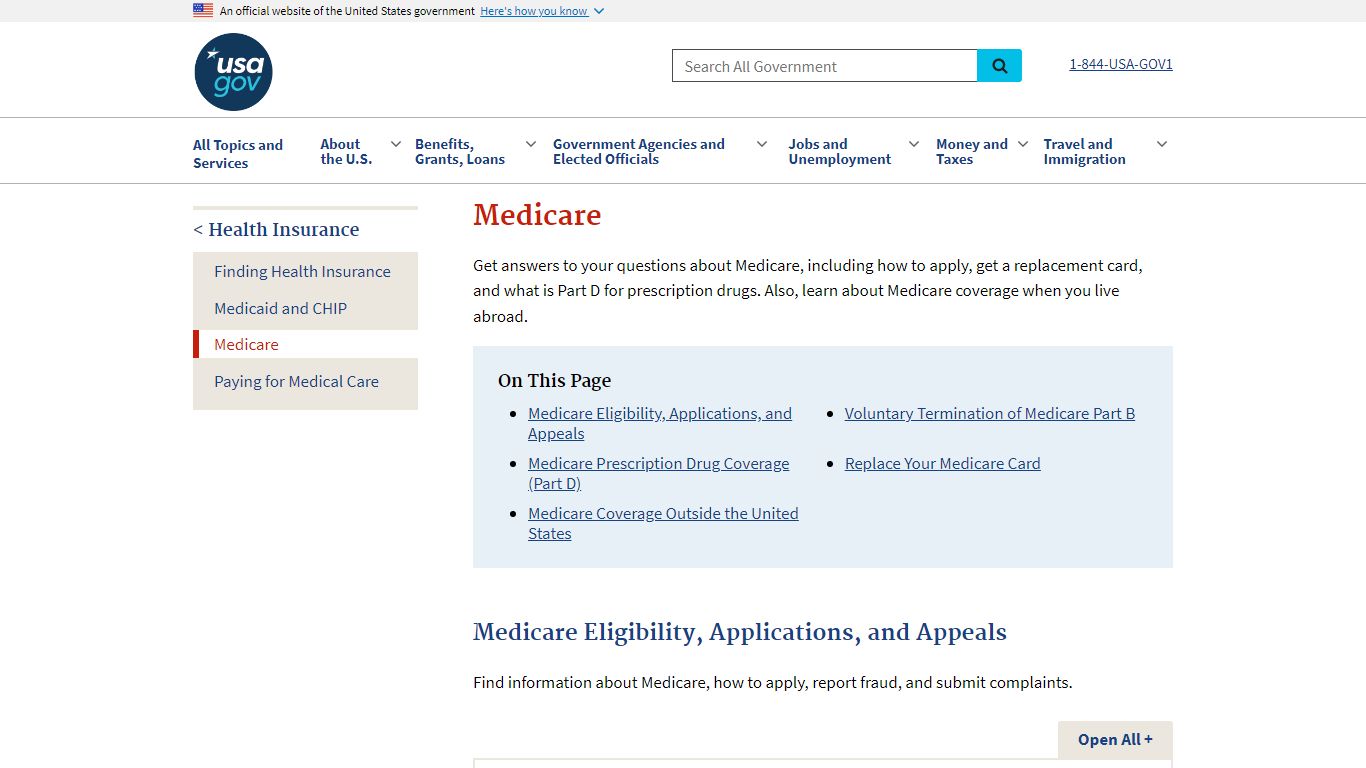Click the USAGov logo
The width and height of the screenshot is (1366, 768).
tap(233, 72)
